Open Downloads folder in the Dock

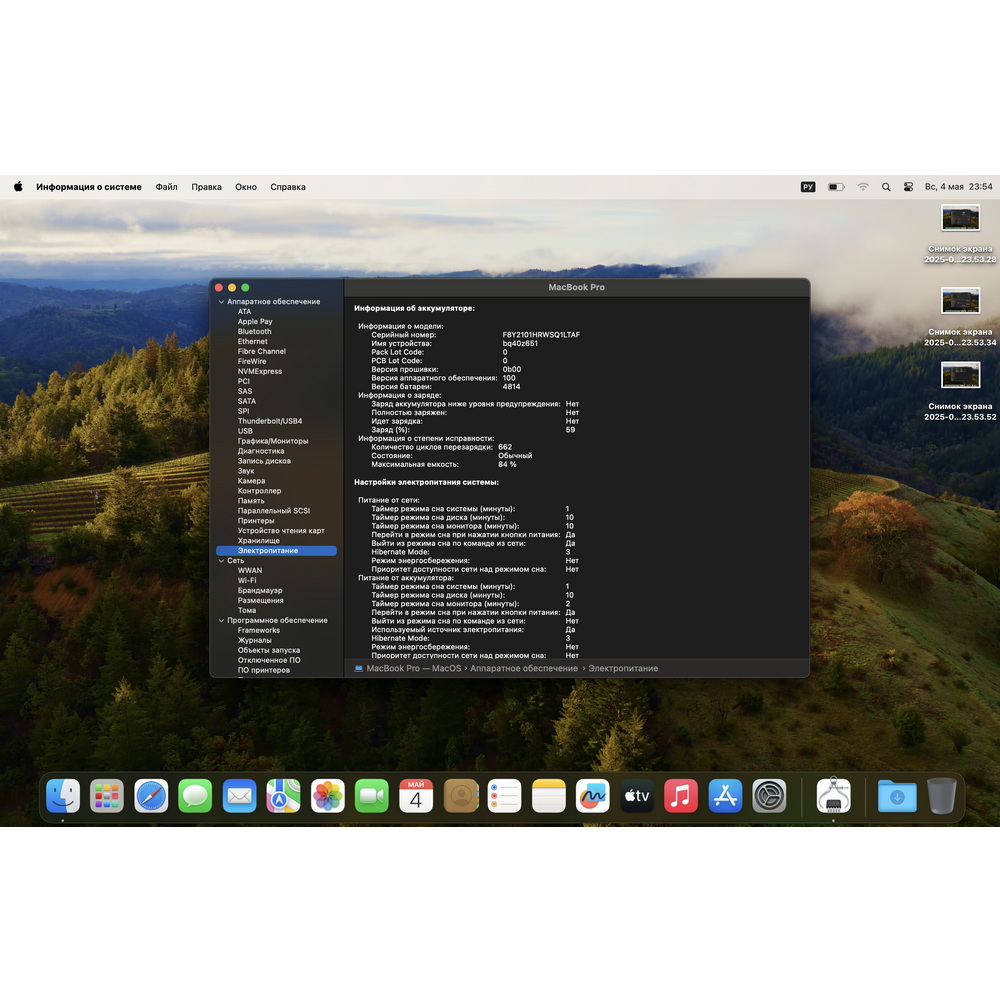897,796
